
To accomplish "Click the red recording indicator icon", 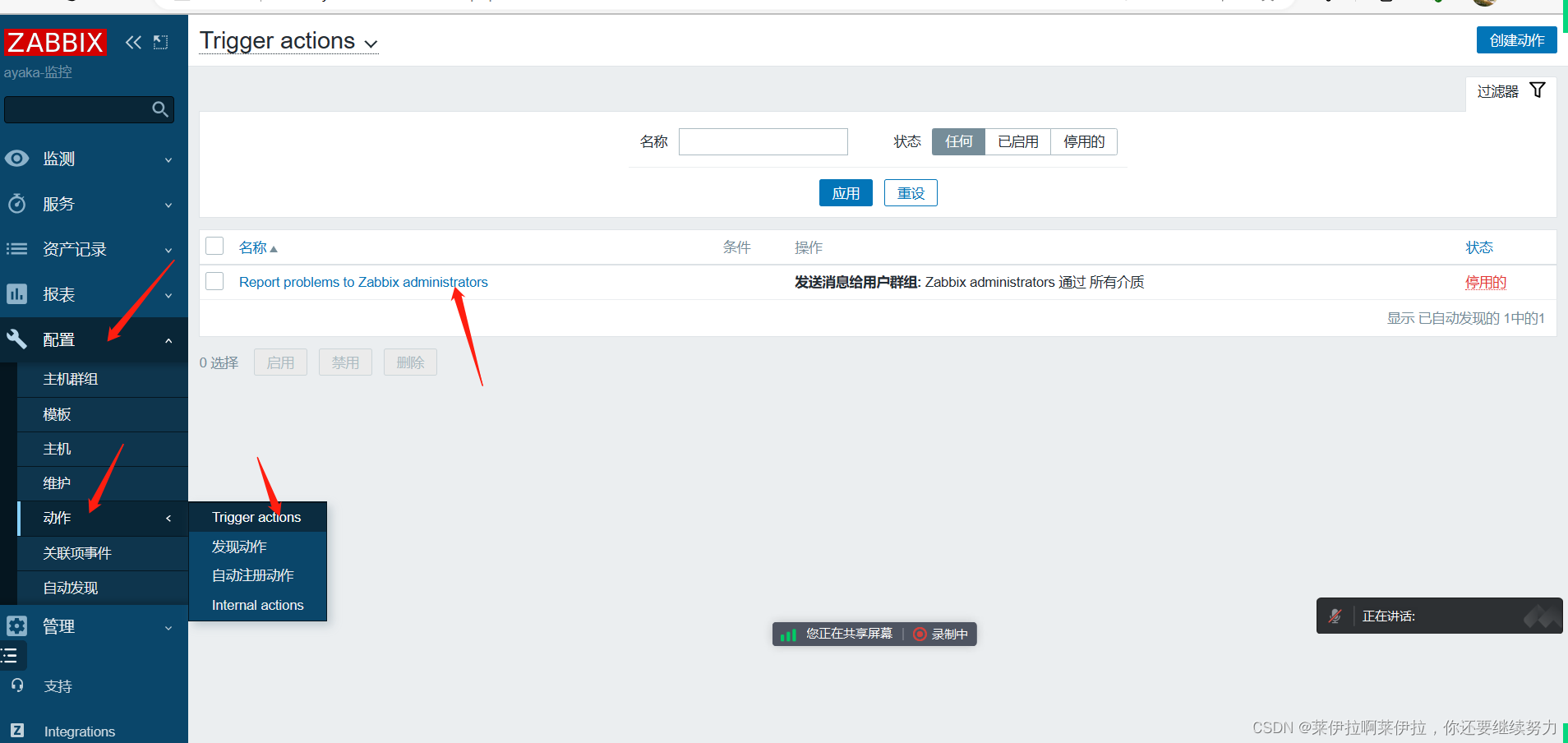I will [x=920, y=634].
